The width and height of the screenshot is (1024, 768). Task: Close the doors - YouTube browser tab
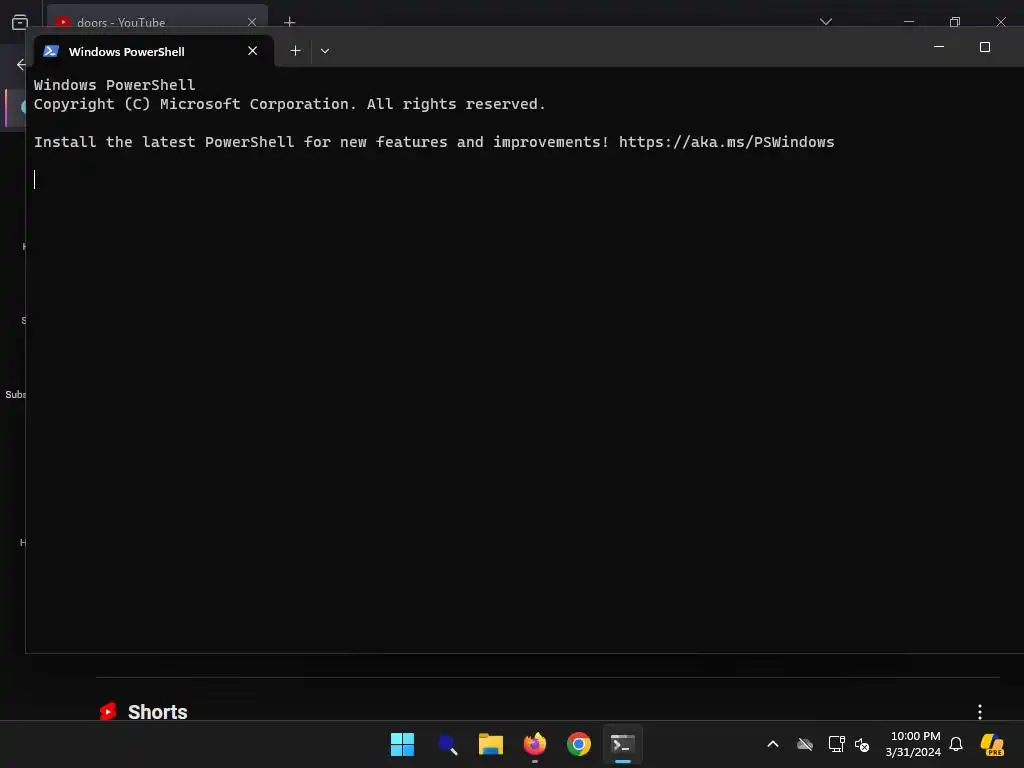pos(252,22)
